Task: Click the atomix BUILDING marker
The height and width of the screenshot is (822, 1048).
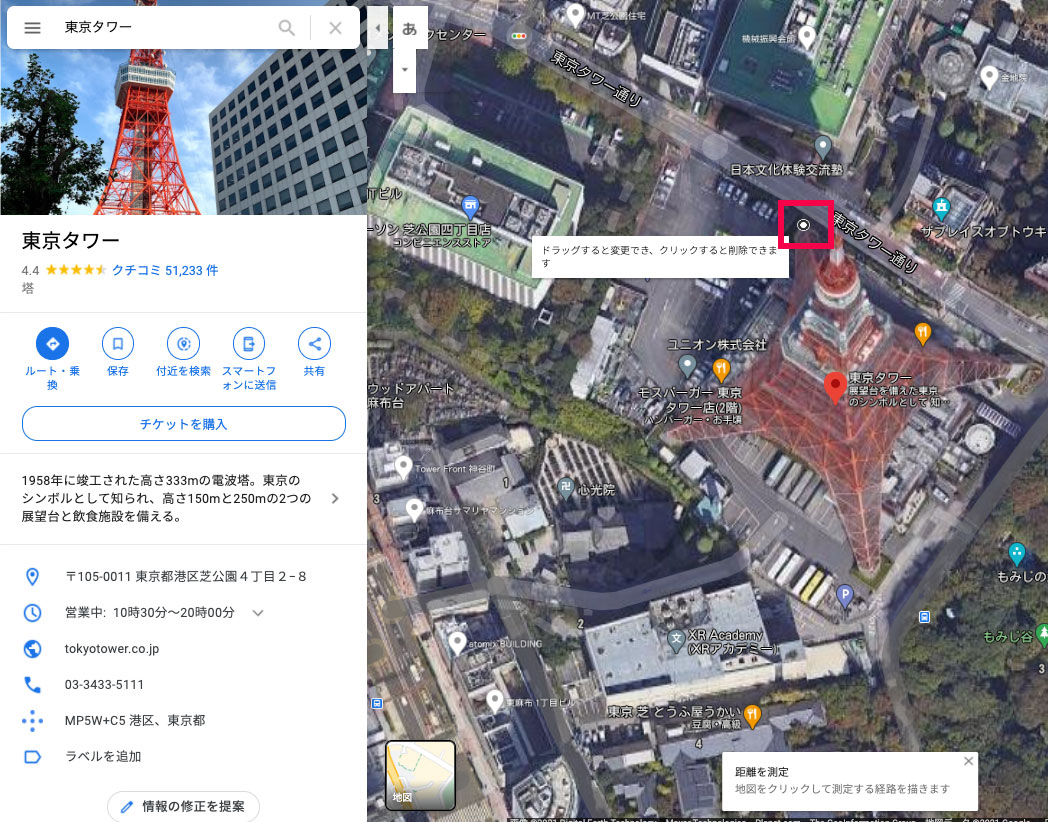Action: 457,642
